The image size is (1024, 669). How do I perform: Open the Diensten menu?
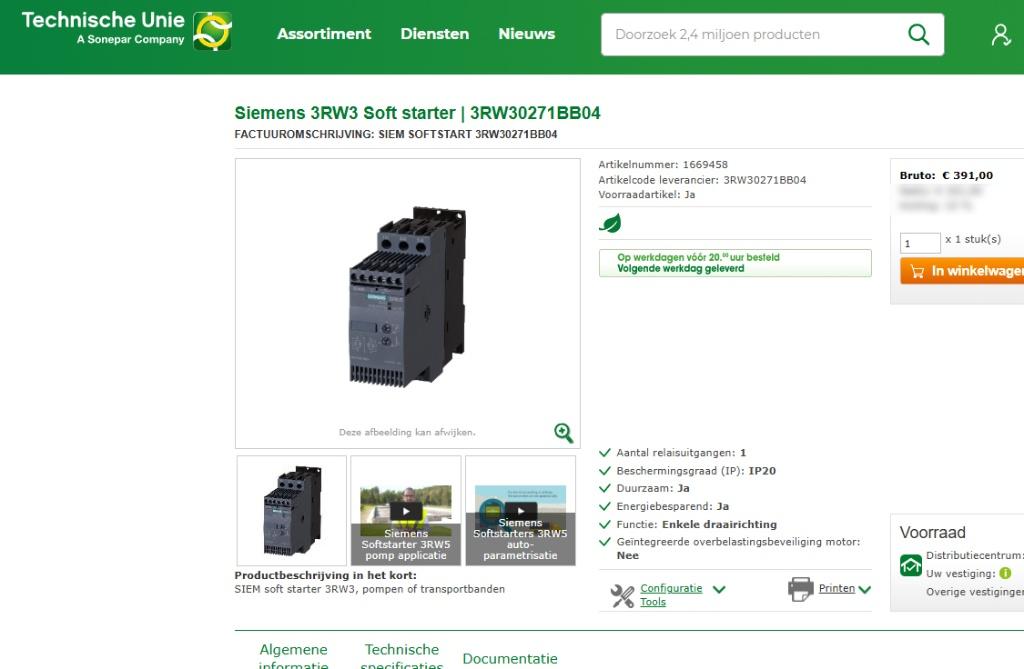[x=434, y=34]
